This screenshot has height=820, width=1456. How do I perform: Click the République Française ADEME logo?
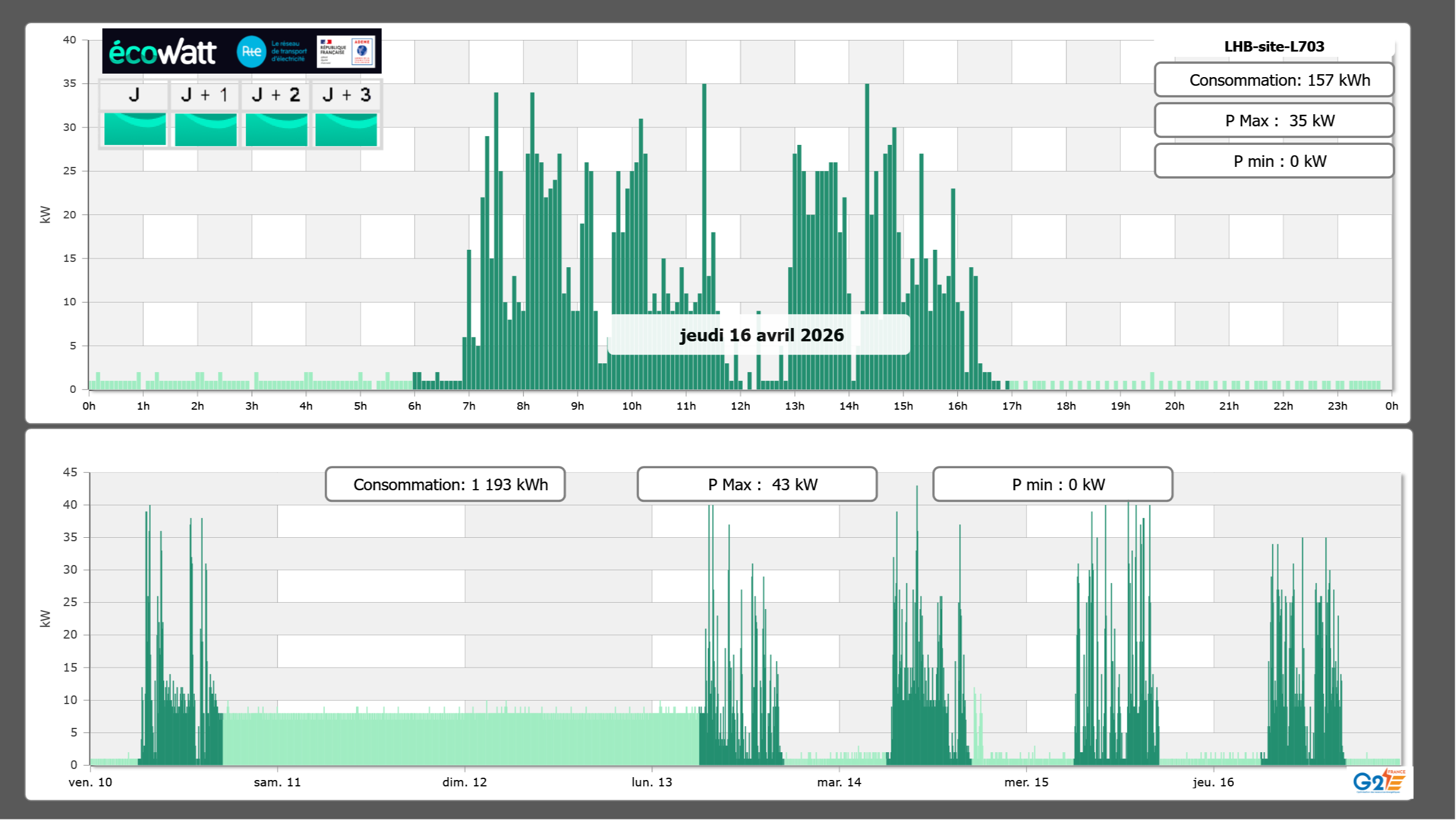pos(346,52)
